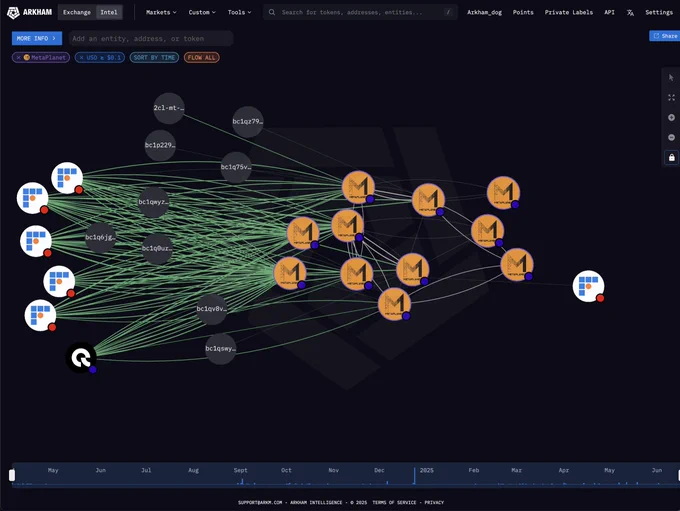This screenshot has width=680, height=511.
Task: Click the MORE INFO button
Action: point(36,38)
